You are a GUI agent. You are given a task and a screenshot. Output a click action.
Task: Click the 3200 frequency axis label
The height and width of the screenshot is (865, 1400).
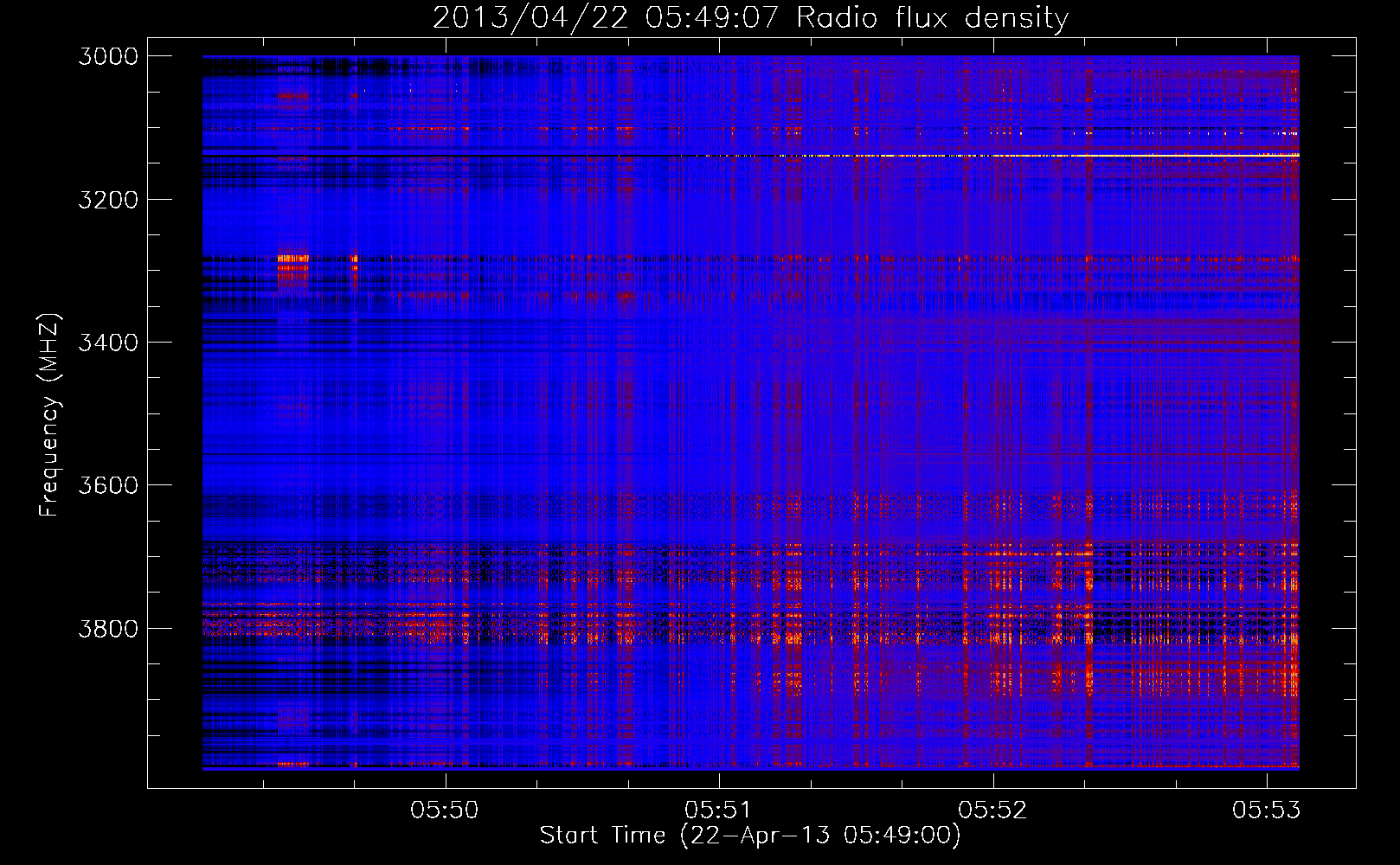pos(108,200)
